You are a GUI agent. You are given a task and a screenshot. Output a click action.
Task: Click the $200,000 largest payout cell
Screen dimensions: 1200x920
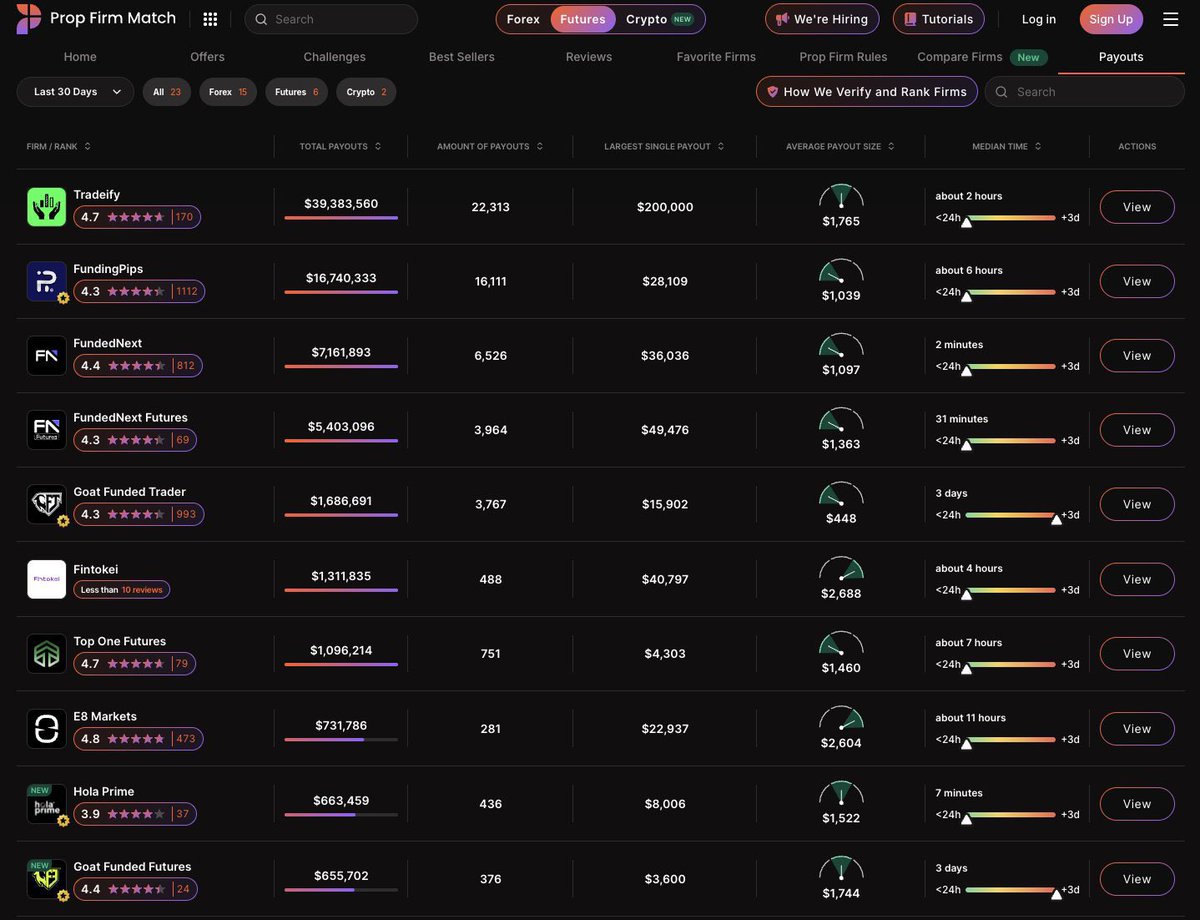point(665,207)
